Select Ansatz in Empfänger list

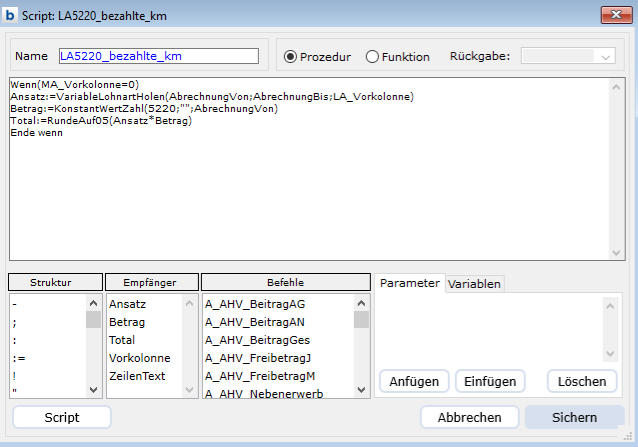[126, 304]
